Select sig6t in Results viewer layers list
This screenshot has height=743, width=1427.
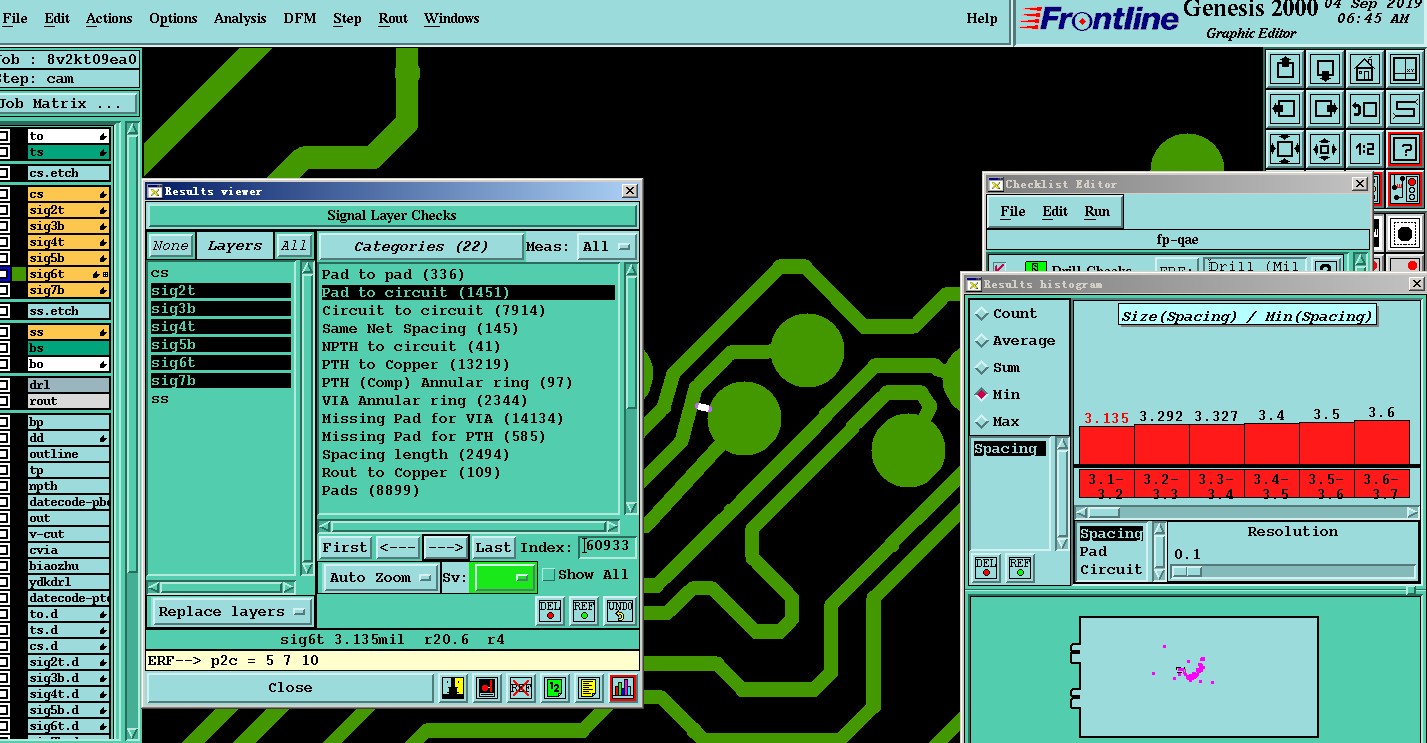tap(220, 363)
